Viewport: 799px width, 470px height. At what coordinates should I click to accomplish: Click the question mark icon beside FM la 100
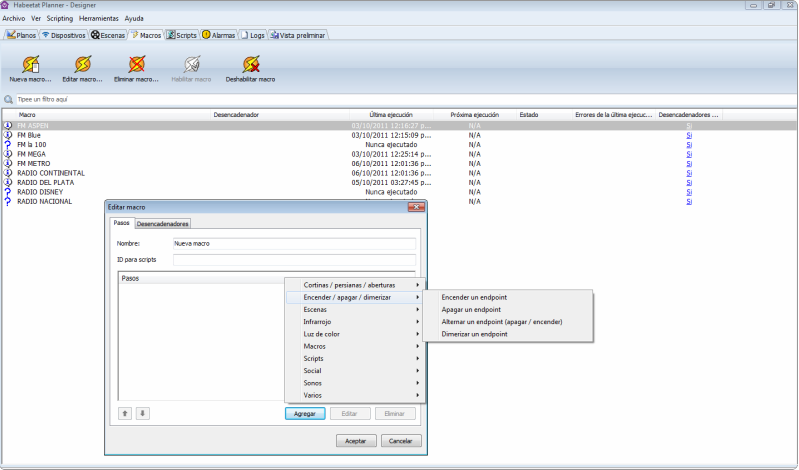point(8,145)
